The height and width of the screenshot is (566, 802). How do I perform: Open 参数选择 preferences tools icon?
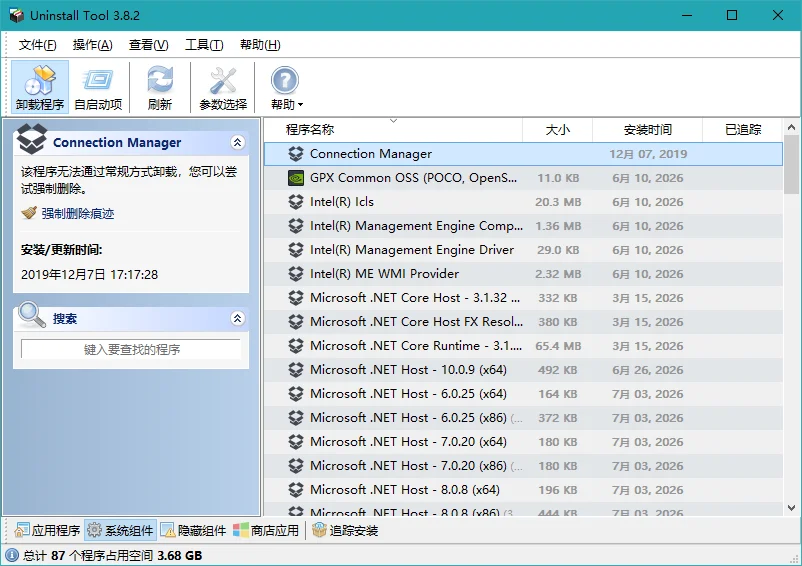coord(223,86)
